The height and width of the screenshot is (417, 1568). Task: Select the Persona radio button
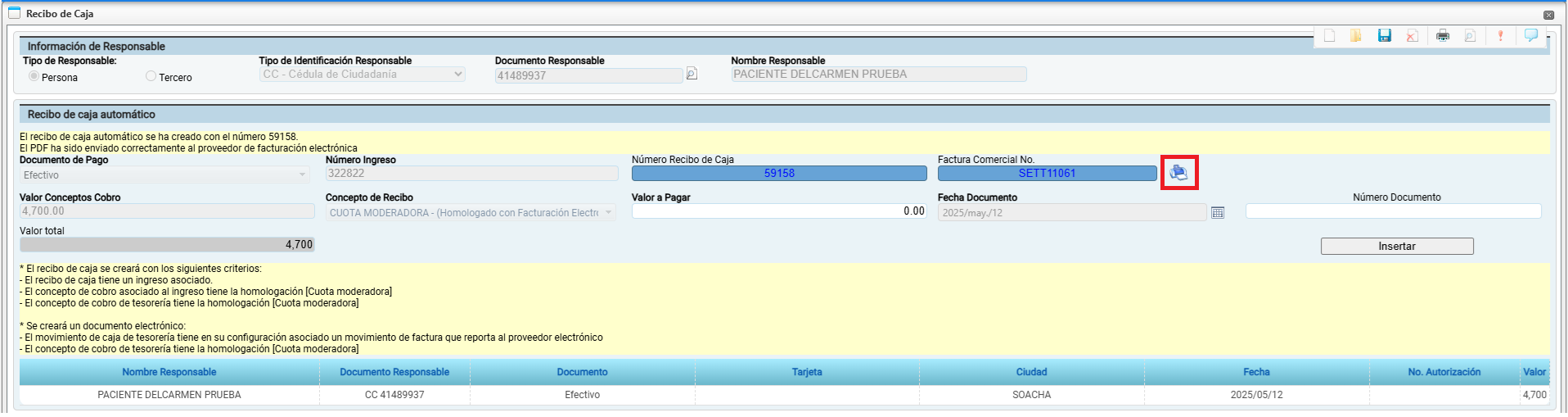pyautogui.click(x=34, y=76)
